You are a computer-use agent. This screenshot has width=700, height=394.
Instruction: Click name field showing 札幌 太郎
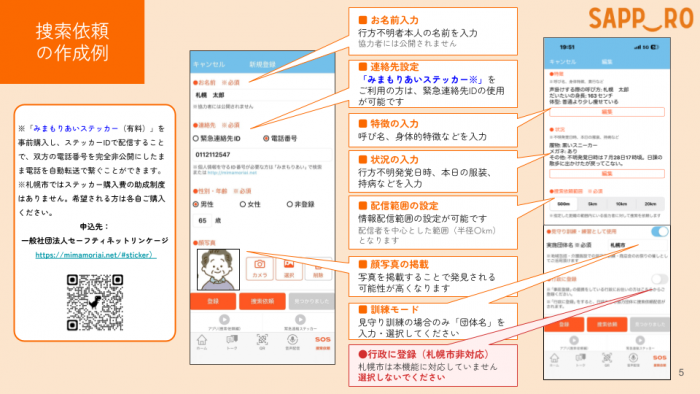(263, 95)
